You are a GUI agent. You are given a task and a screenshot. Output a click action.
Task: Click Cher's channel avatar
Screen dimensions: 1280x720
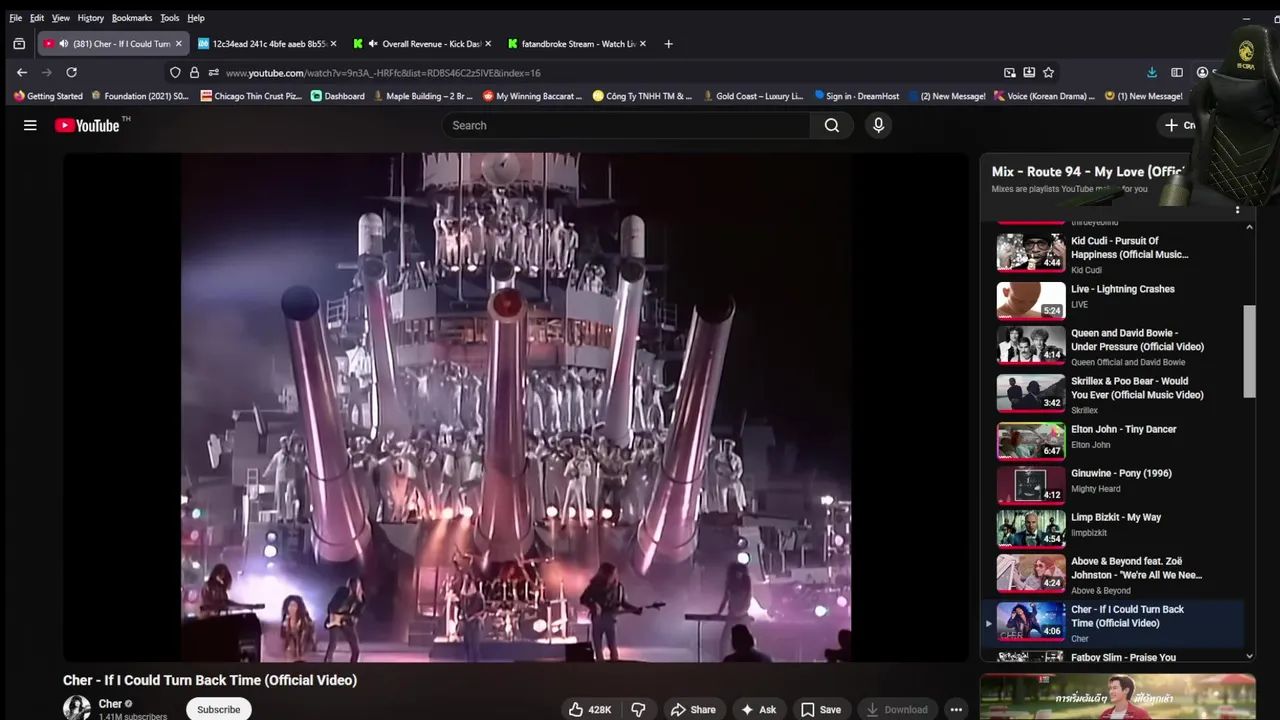77,709
